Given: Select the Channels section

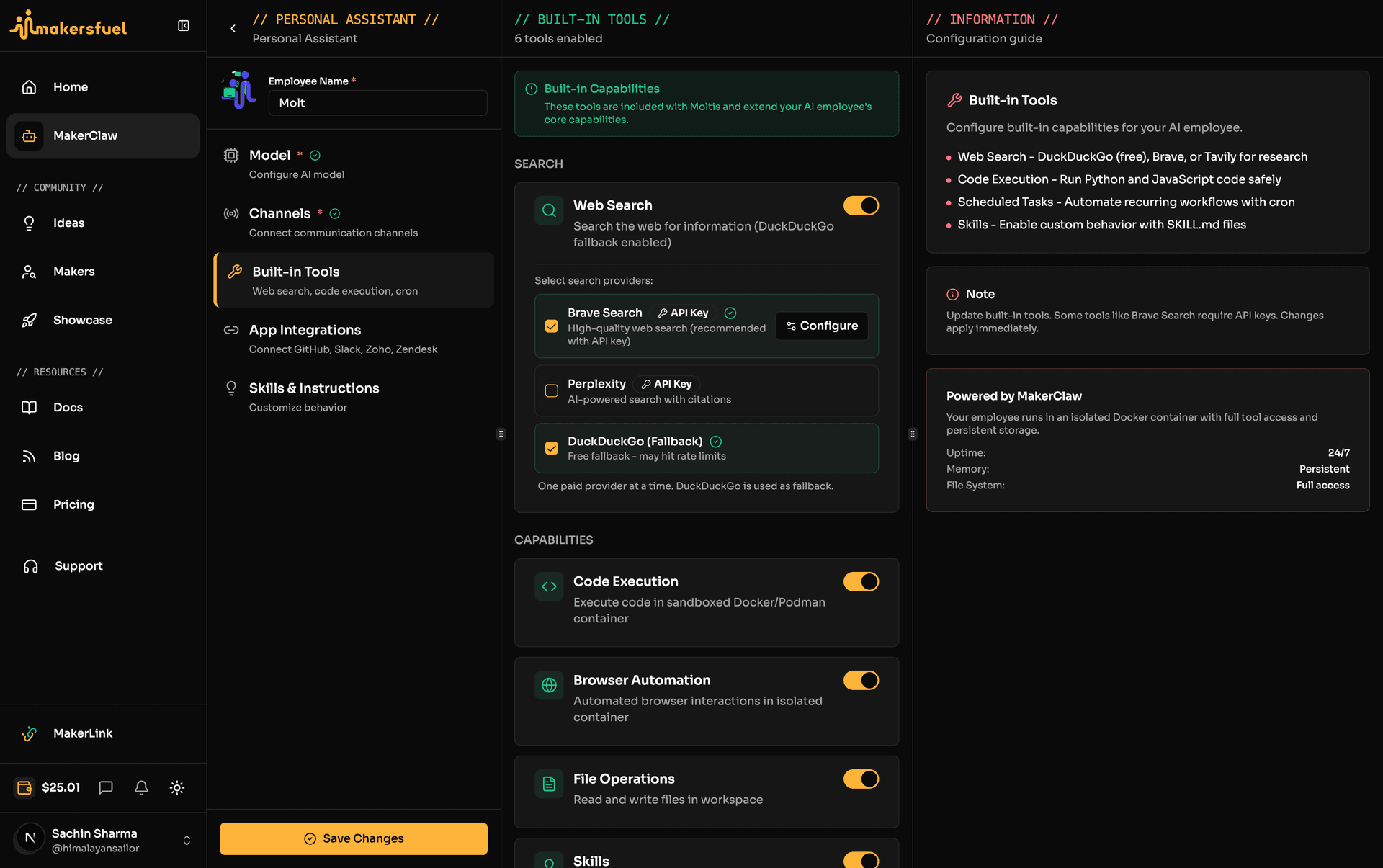Looking at the screenshot, I should pyautogui.click(x=354, y=222).
